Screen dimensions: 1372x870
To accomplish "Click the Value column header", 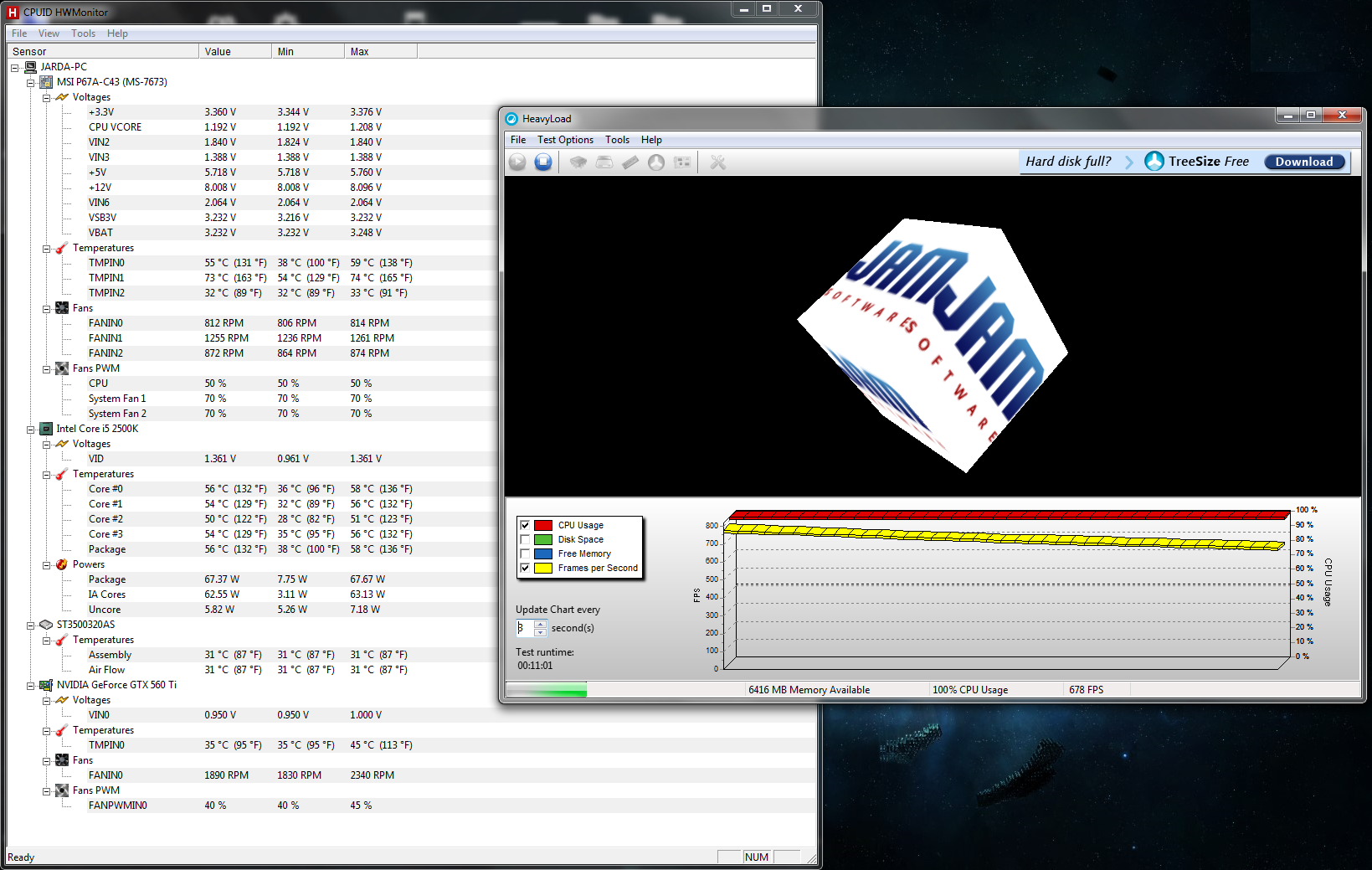I will point(234,51).
